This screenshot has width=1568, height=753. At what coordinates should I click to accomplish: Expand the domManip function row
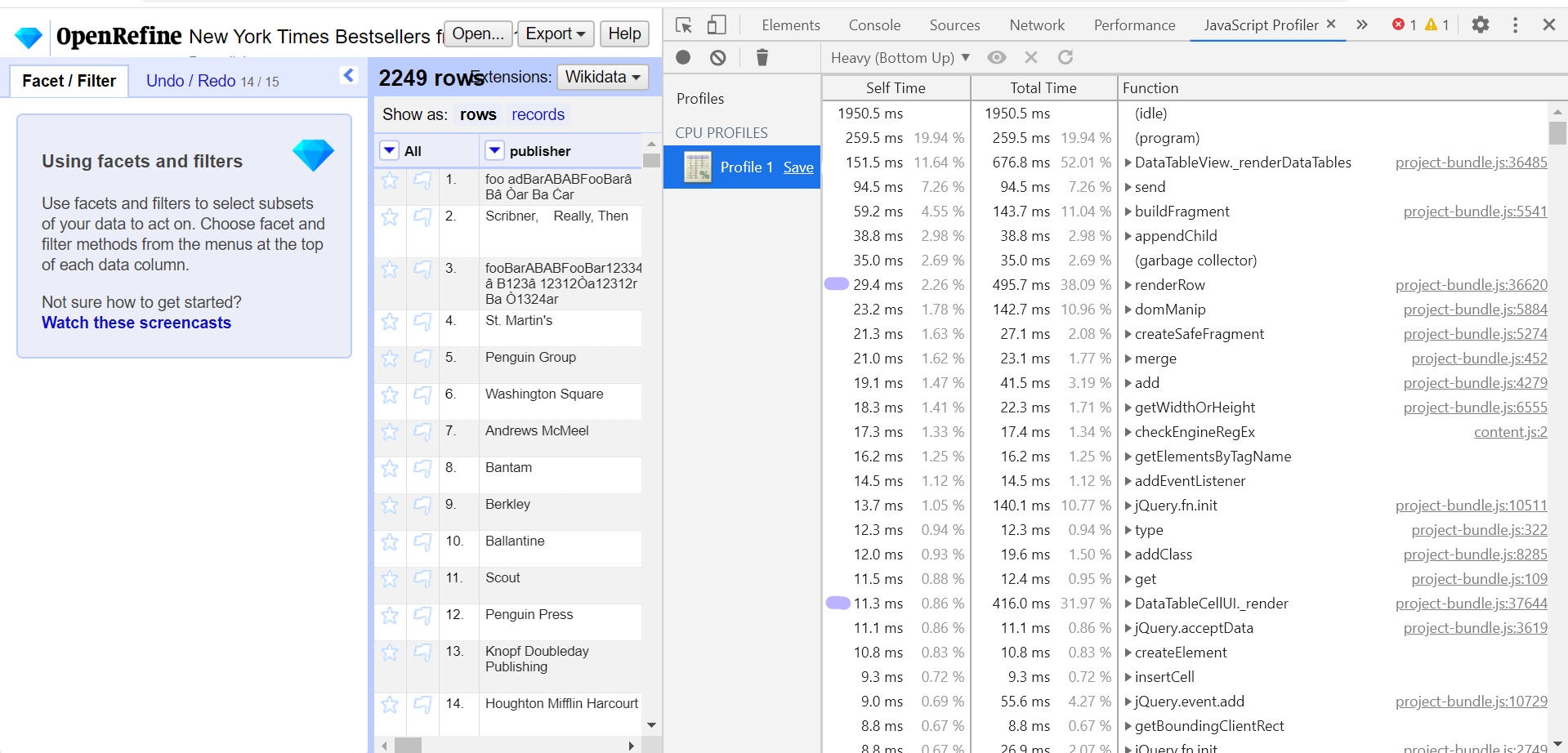(x=1128, y=310)
